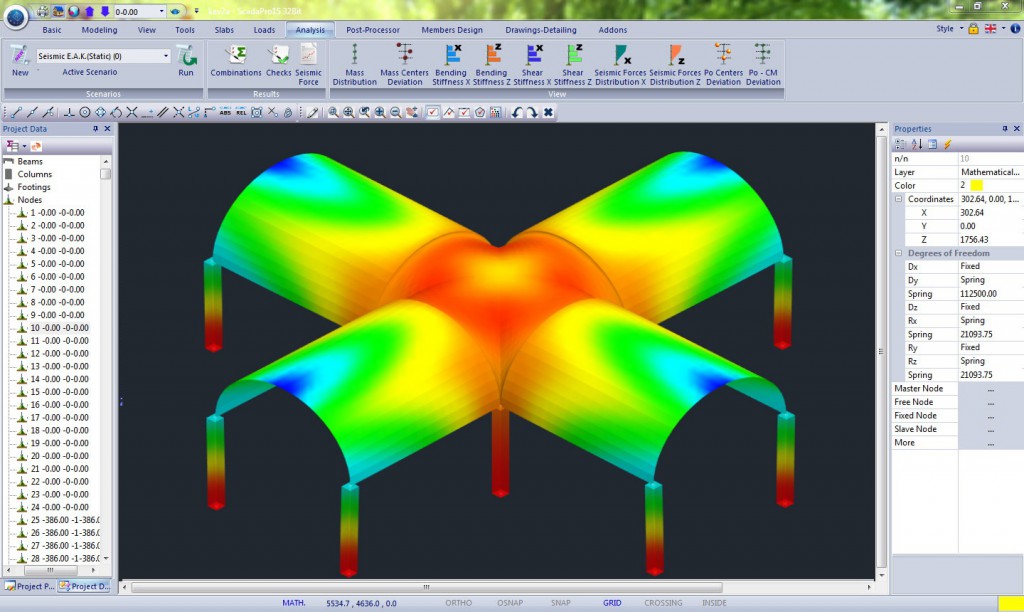Toggle OSNAP in the status bar

[x=510, y=602]
